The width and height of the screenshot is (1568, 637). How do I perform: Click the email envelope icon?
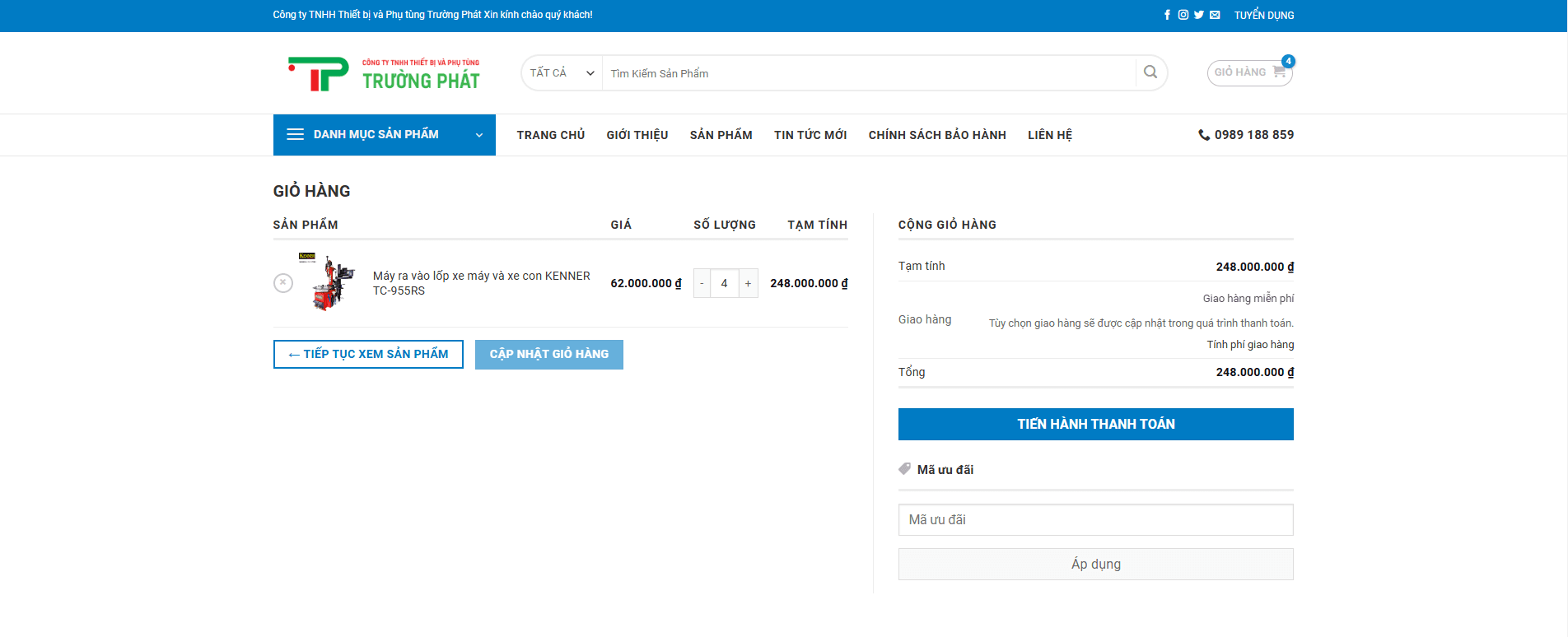[x=1215, y=15]
